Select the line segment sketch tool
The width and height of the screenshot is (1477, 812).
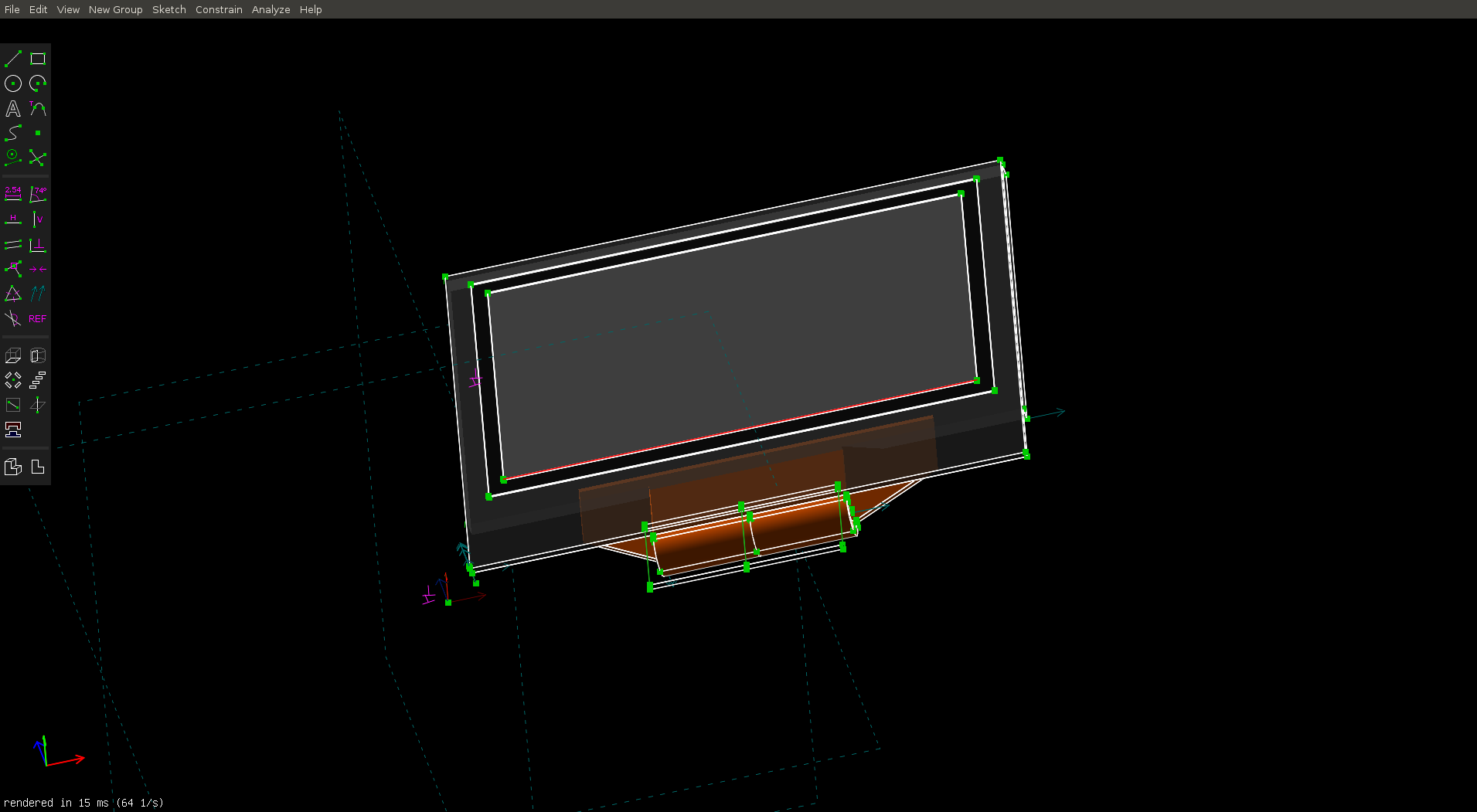tap(13, 59)
